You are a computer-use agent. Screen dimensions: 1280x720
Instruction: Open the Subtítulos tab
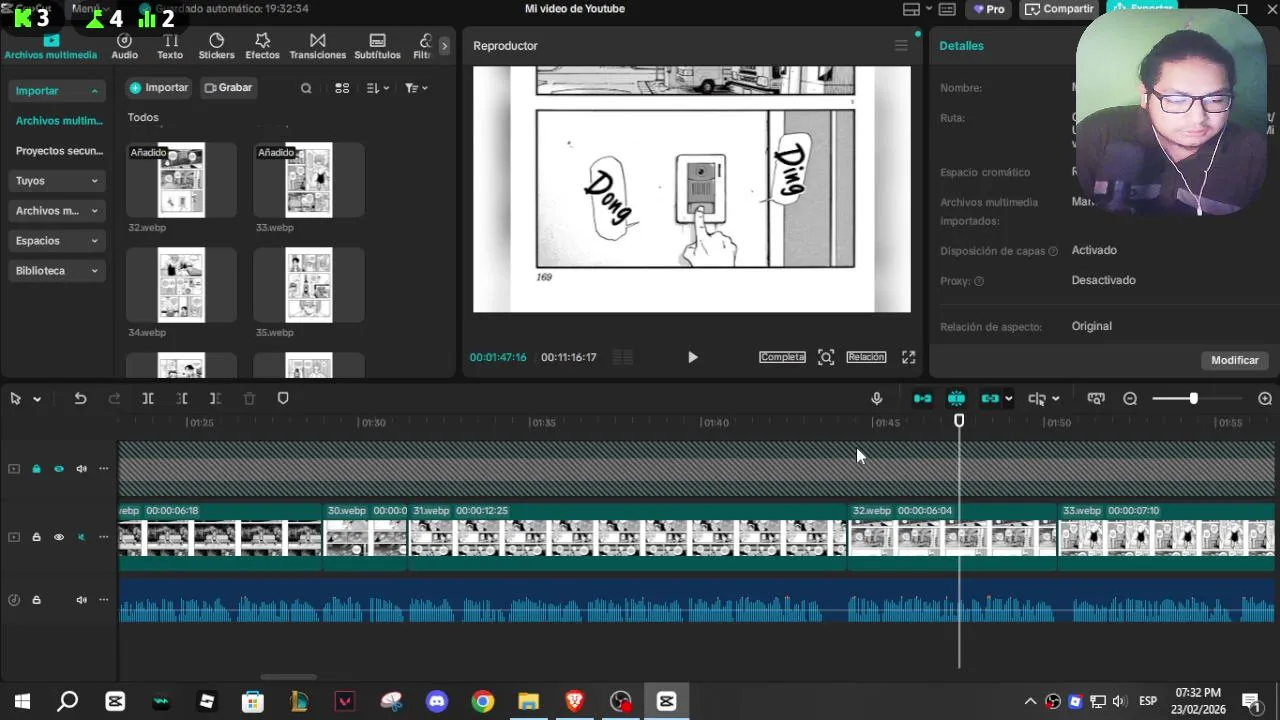377,46
